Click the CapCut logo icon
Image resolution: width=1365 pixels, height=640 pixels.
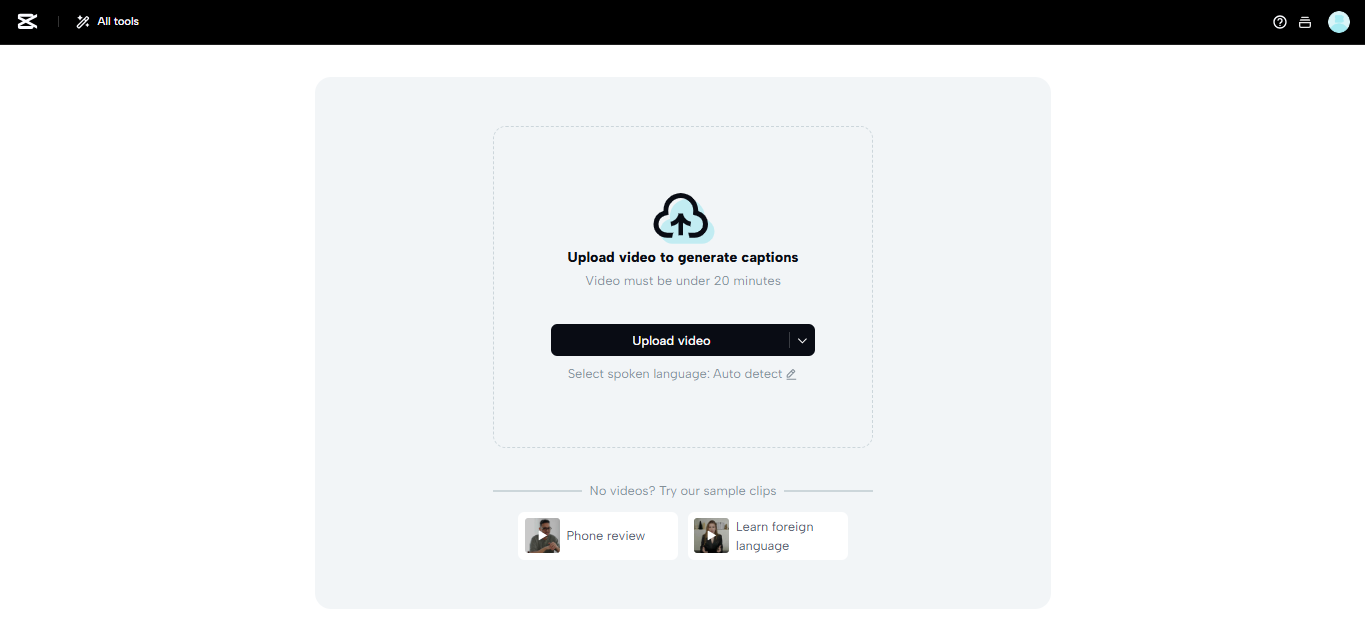tap(27, 21)
